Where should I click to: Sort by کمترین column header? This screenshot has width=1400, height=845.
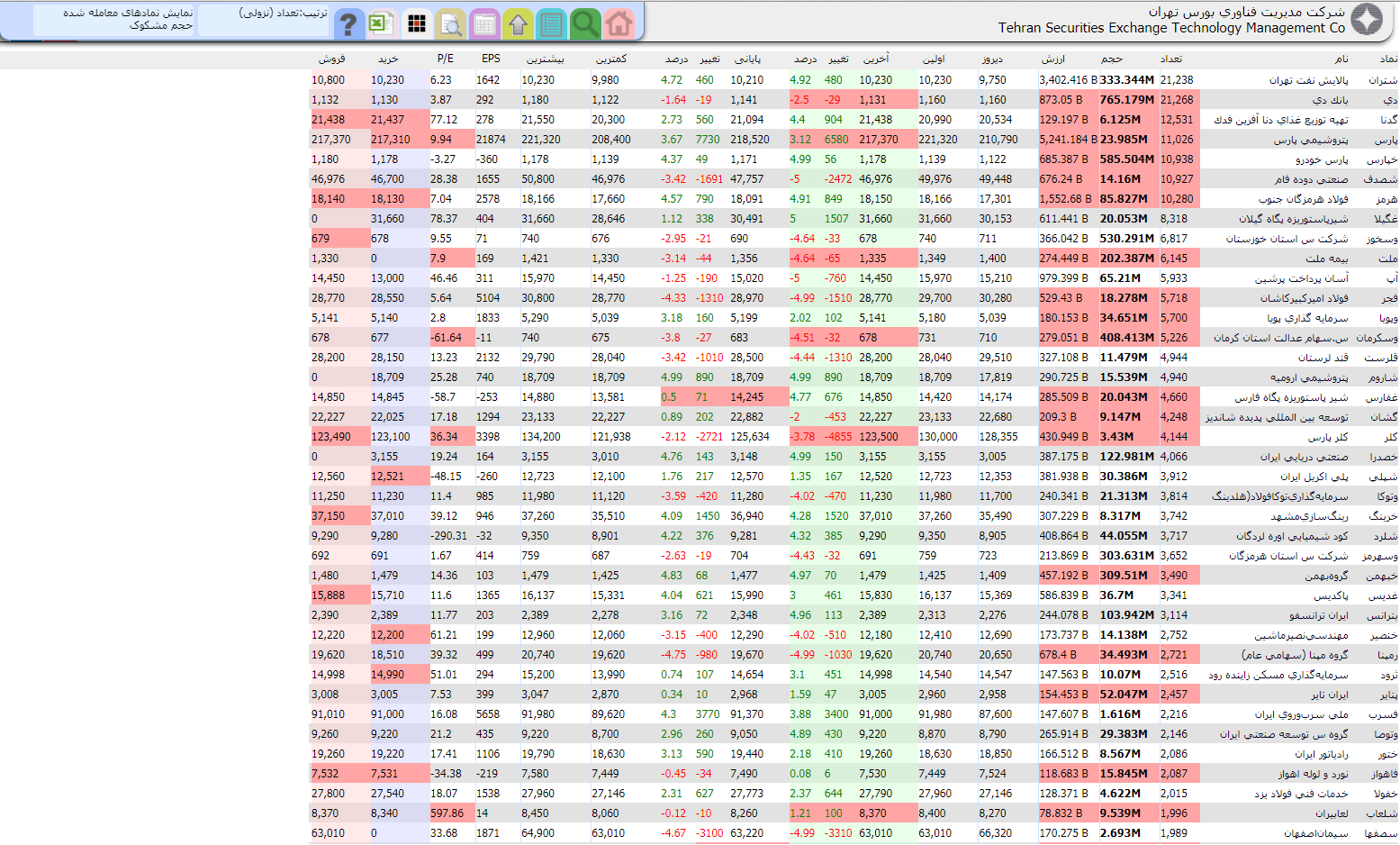click(611, 59)
